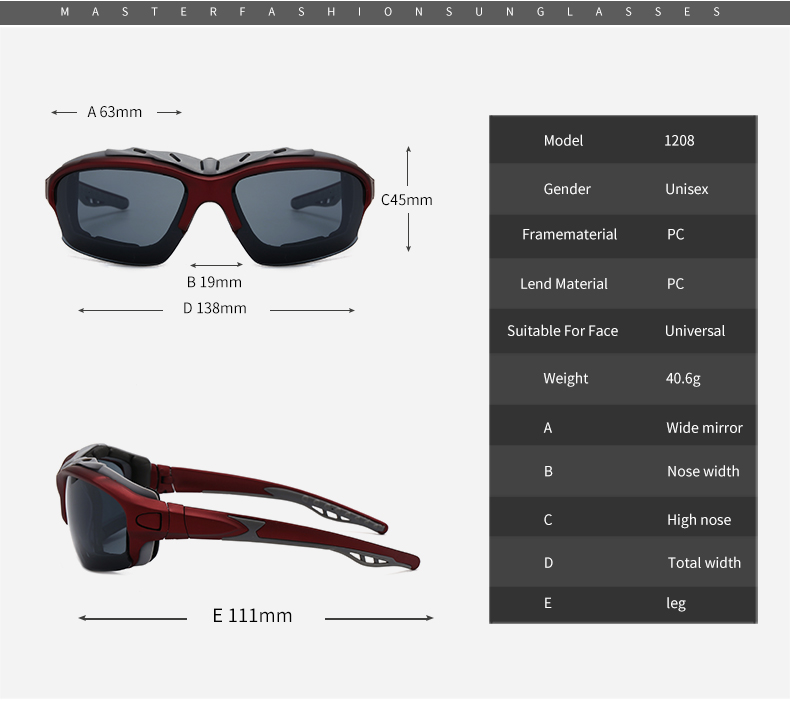This screenshot has width=790, height=707.
Task: Click the 'Unisex' value
Action: click(x=687, y=189)
